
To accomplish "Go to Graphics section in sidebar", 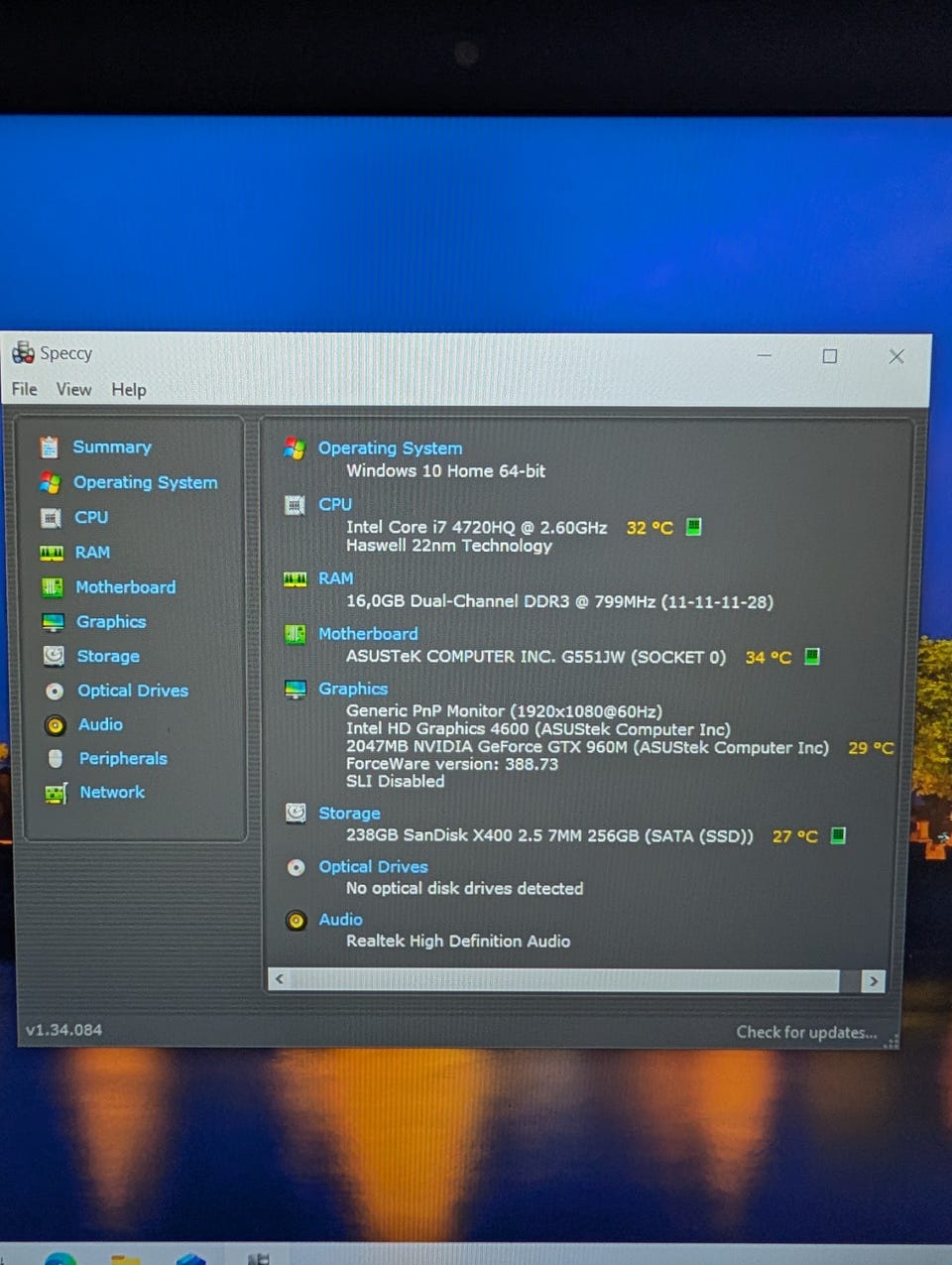I will point(111,622).
